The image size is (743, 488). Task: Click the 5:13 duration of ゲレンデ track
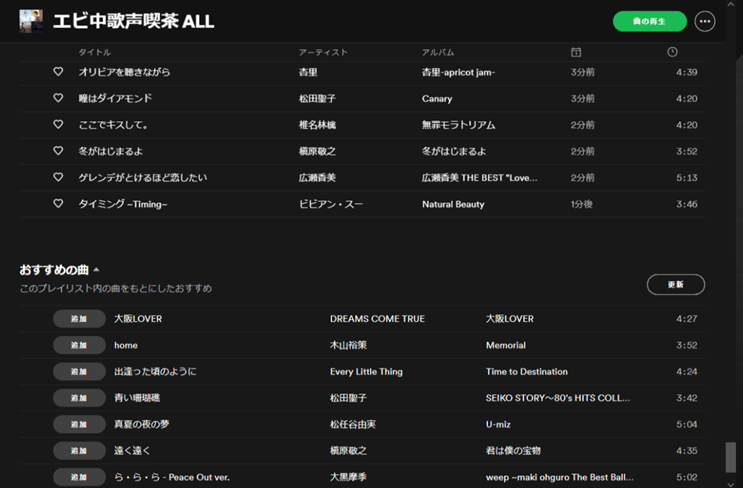coord(687,178)
